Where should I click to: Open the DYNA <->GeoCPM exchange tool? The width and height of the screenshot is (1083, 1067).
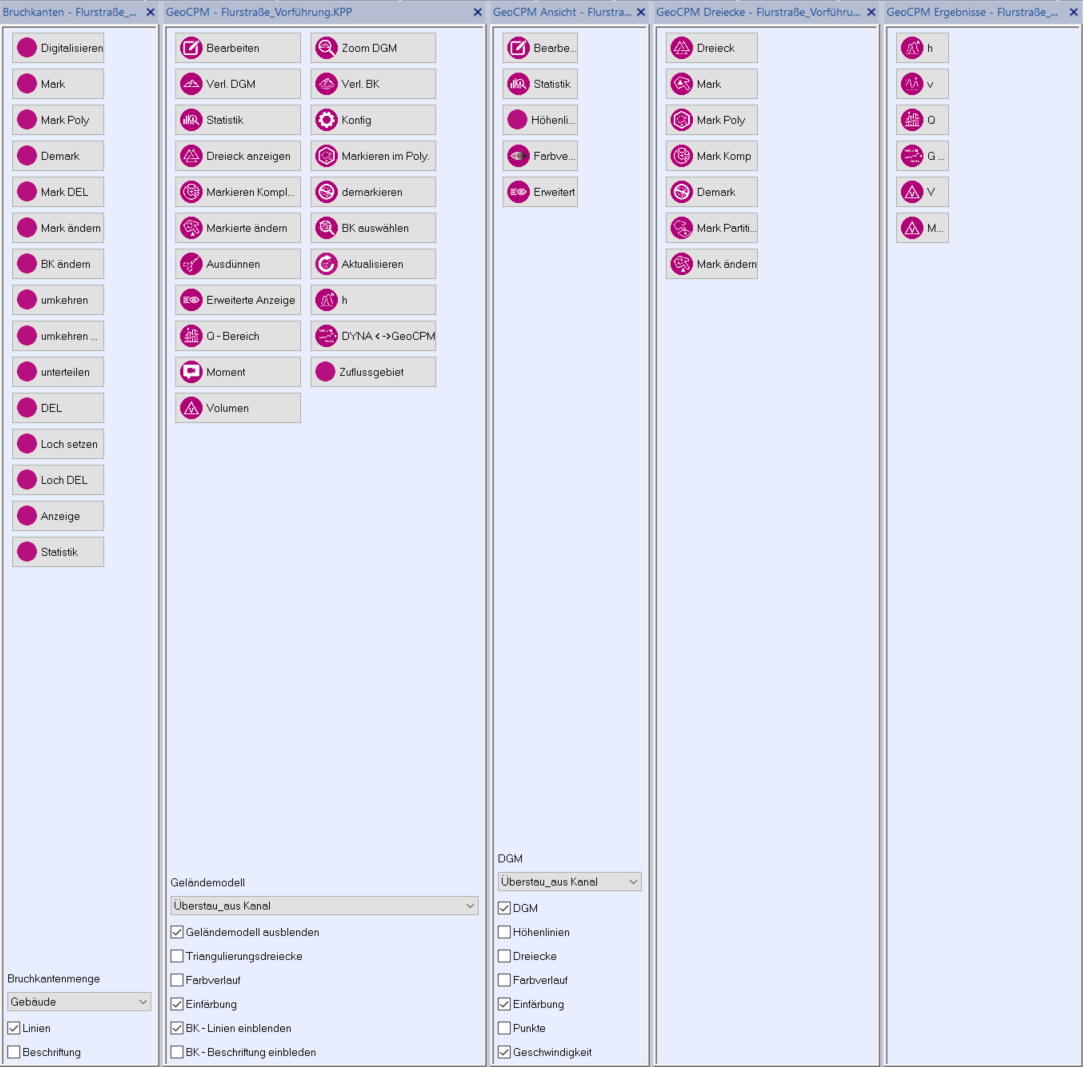tap(372, 336)
